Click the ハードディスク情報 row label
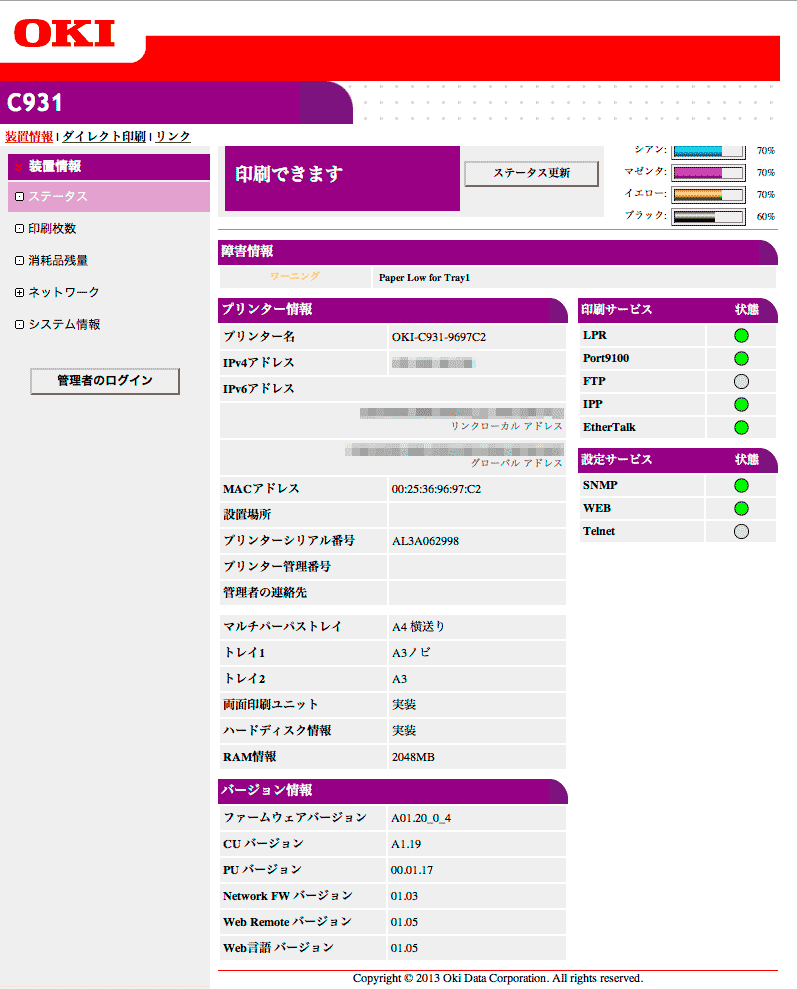 277,730
